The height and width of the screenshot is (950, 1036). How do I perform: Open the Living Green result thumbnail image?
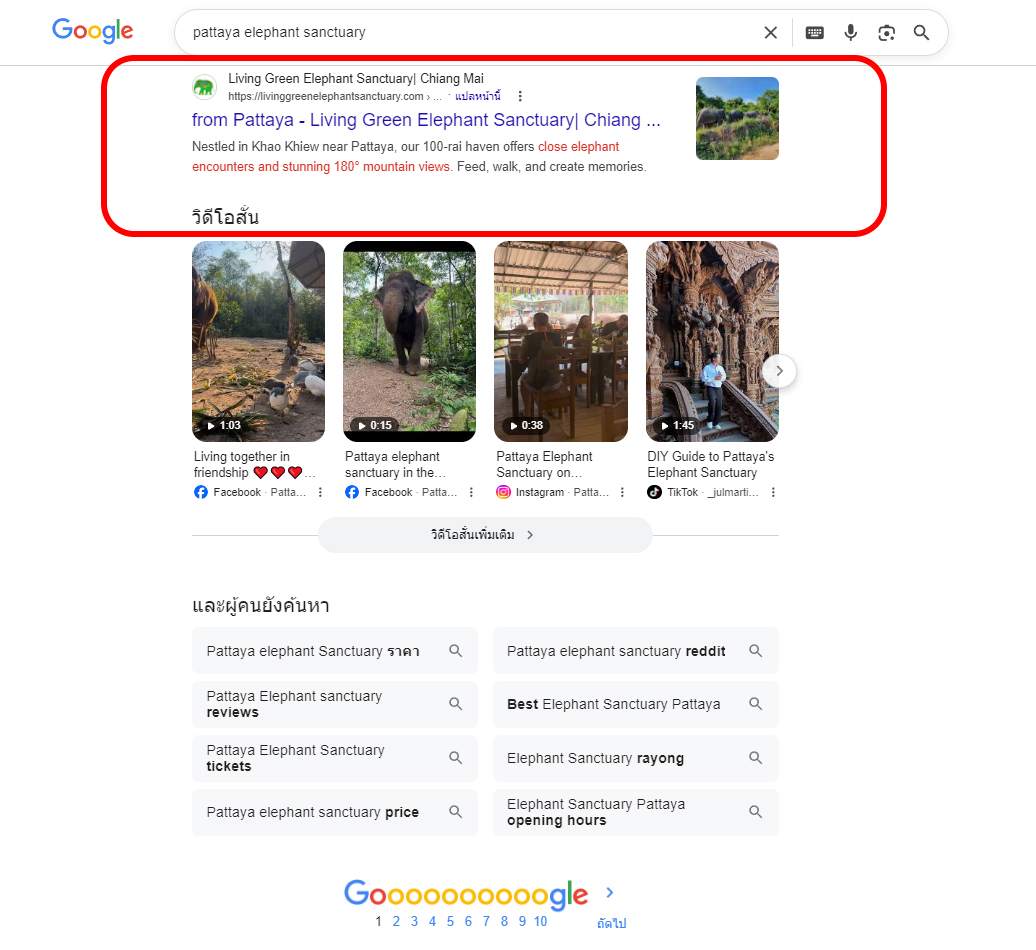pyautogui.click(x=737, y=118)
